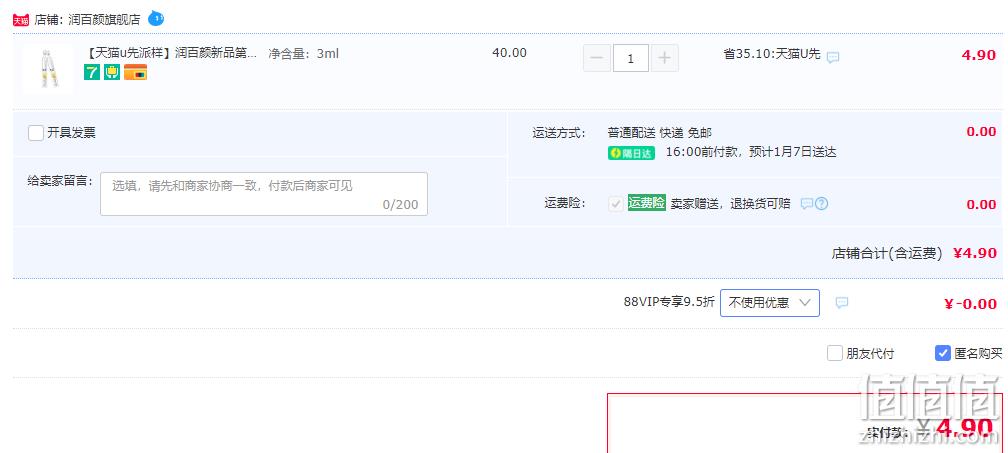Click the quantity input field showing 1

(631, 58)
